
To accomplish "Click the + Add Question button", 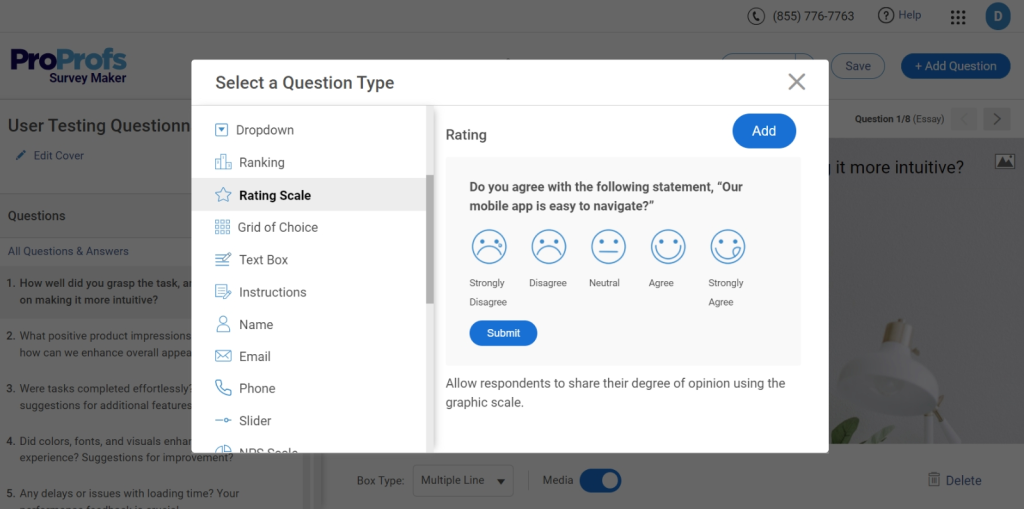I will 955,66.
